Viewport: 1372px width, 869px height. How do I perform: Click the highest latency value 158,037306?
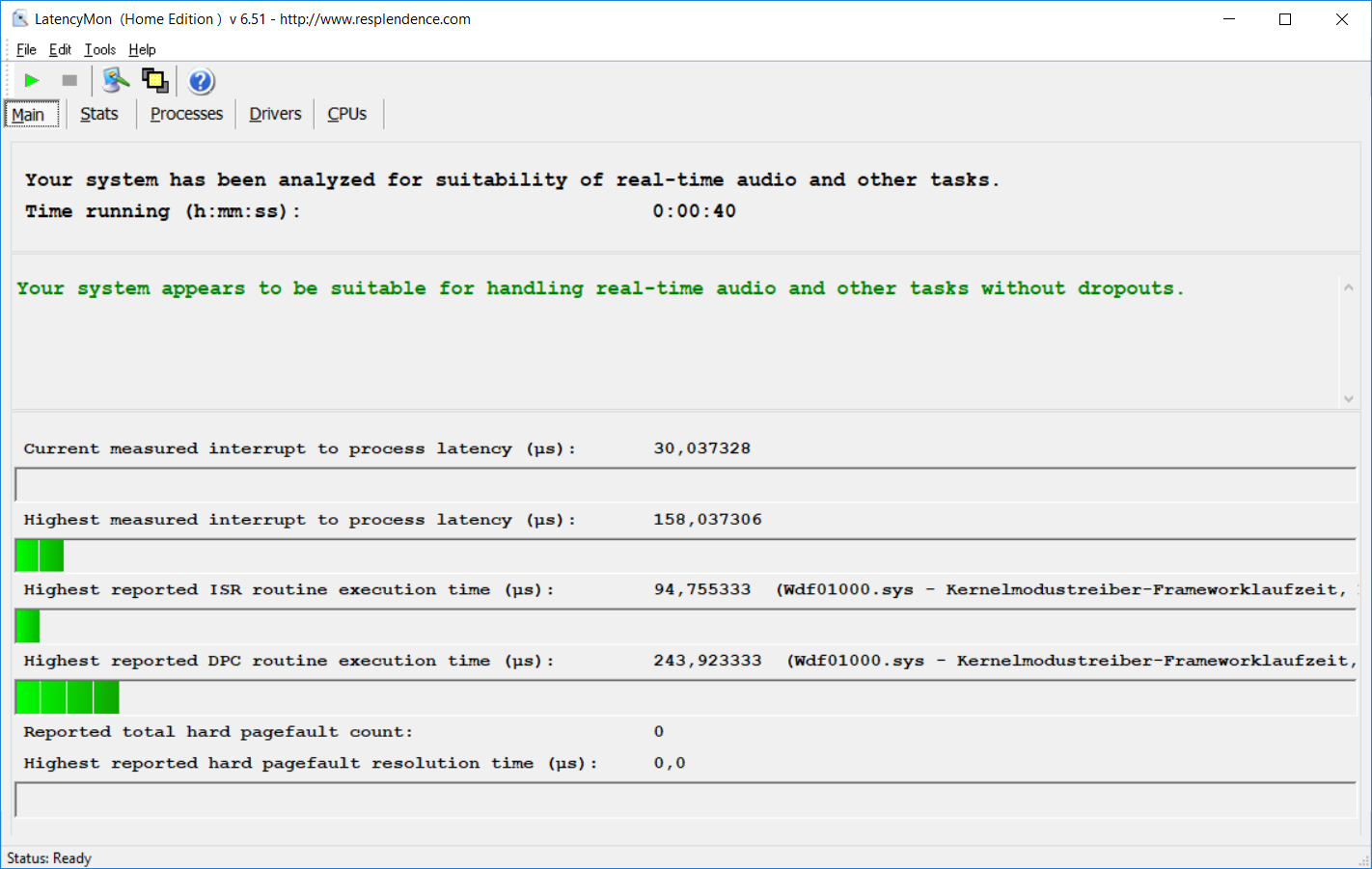click(x=707, y=520)
